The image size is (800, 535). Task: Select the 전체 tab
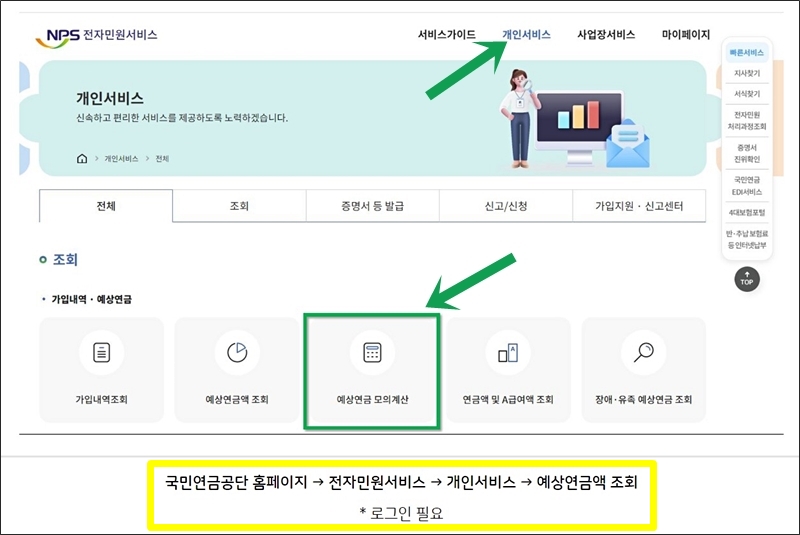(x=106, y=206)
